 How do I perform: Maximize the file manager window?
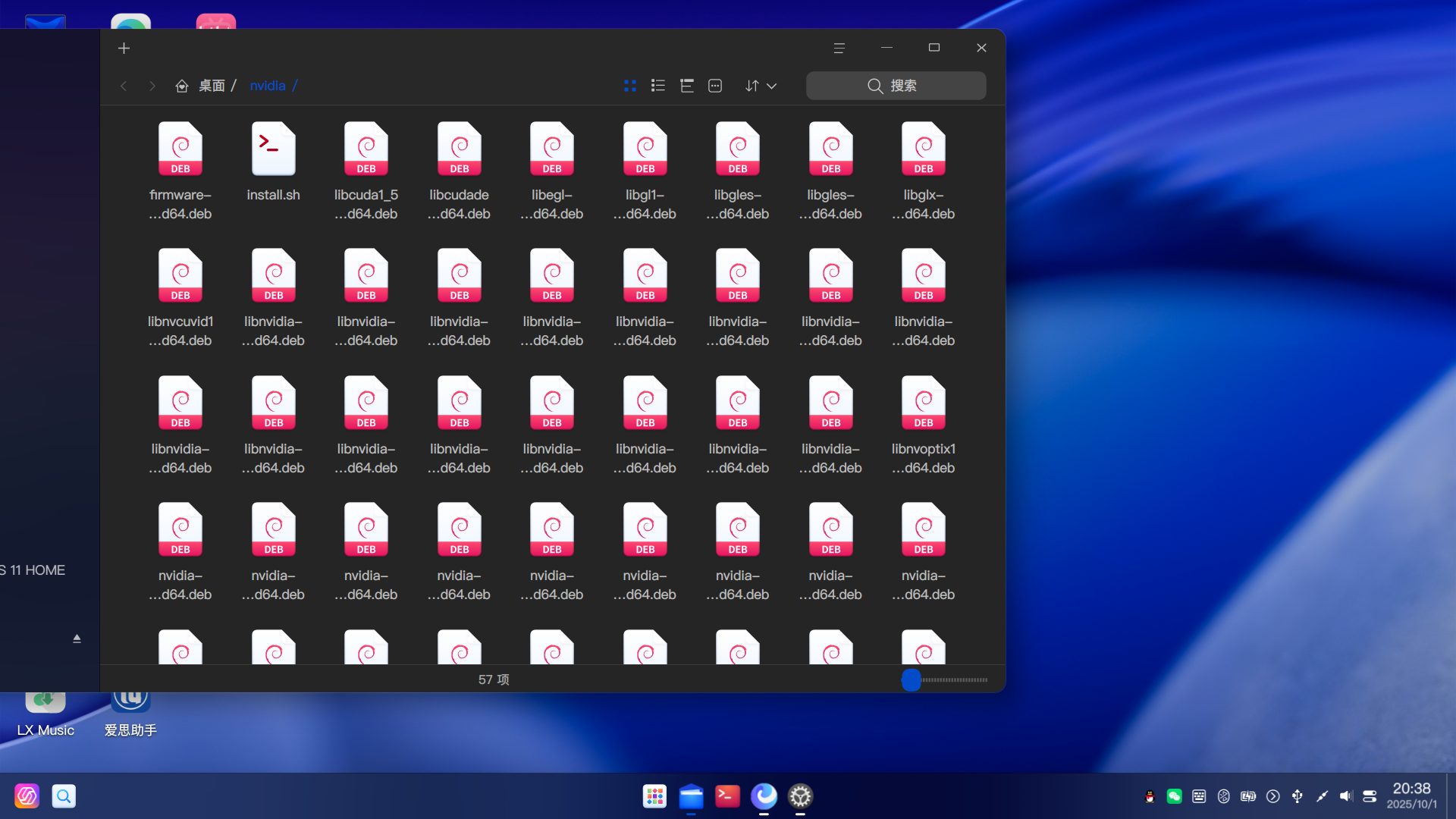tap(934, 48)
